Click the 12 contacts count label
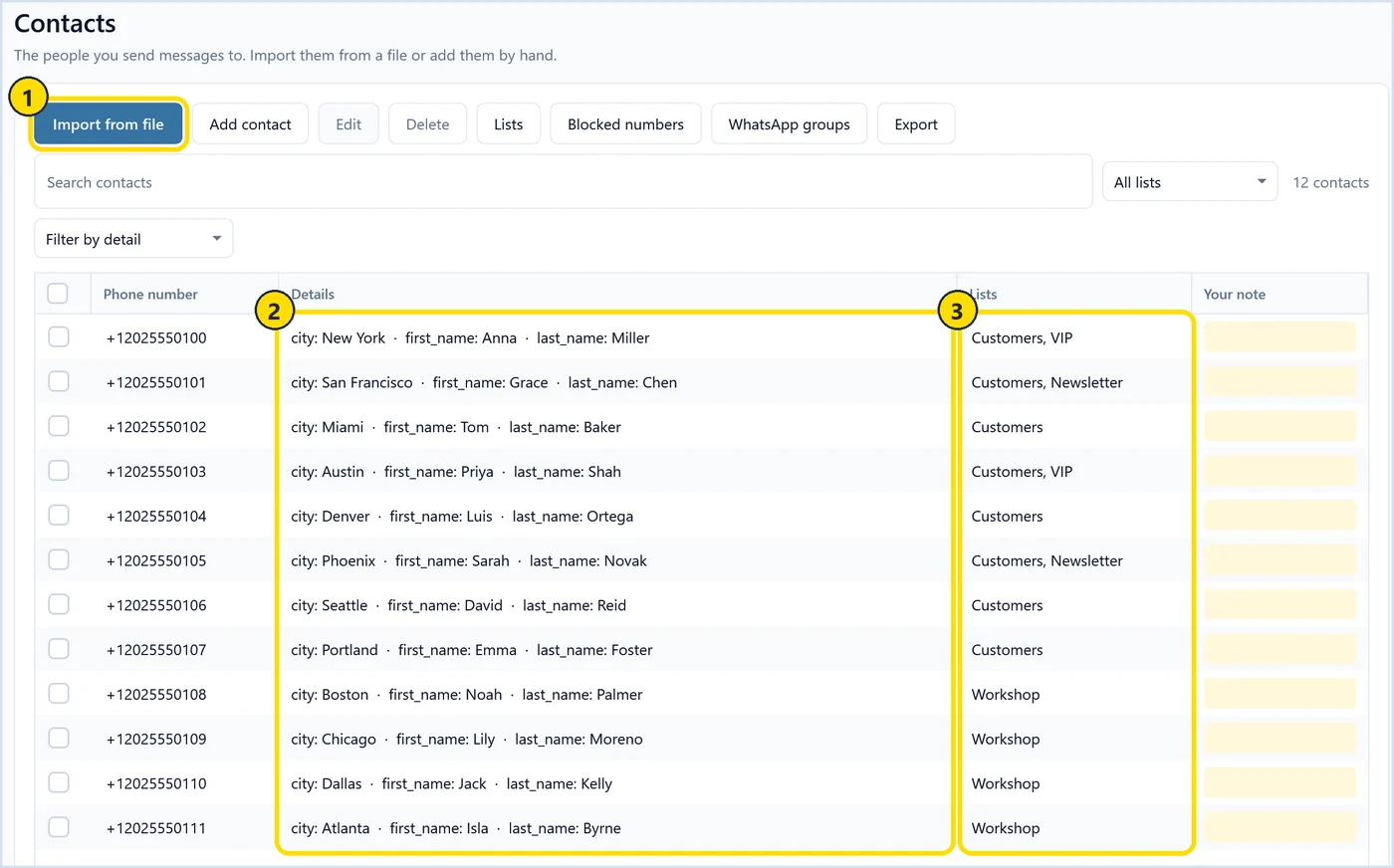The image size is (1394, 868). 1330,182
